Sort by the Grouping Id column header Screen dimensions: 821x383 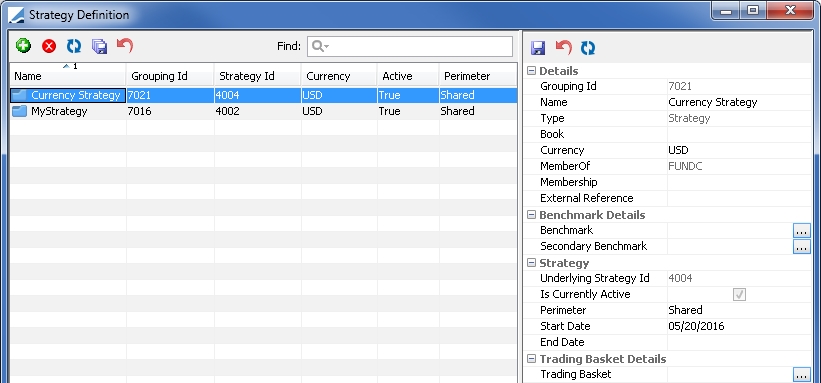pyautogui.click(x=170, y=76)
